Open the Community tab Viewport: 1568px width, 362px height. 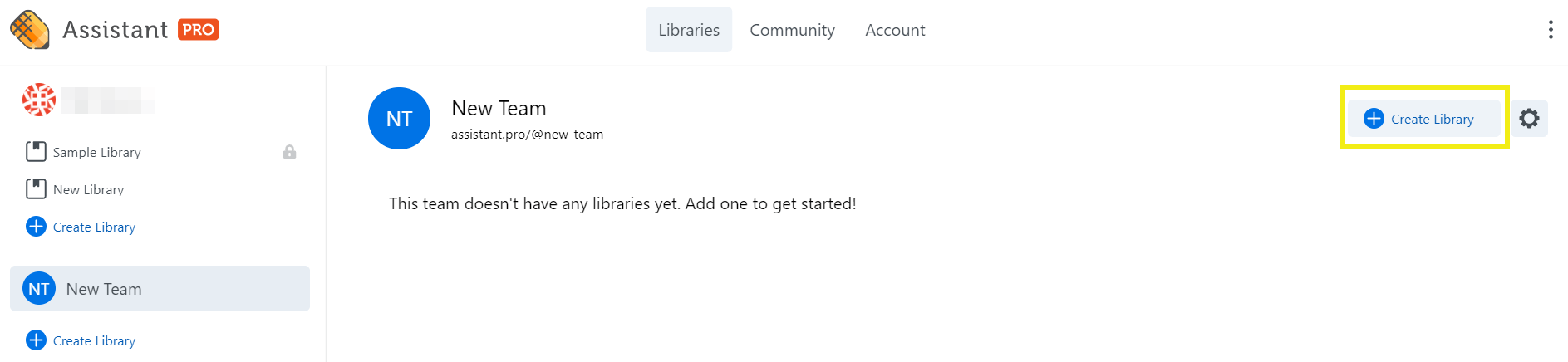pyautogui.click(x=792, y=30)
